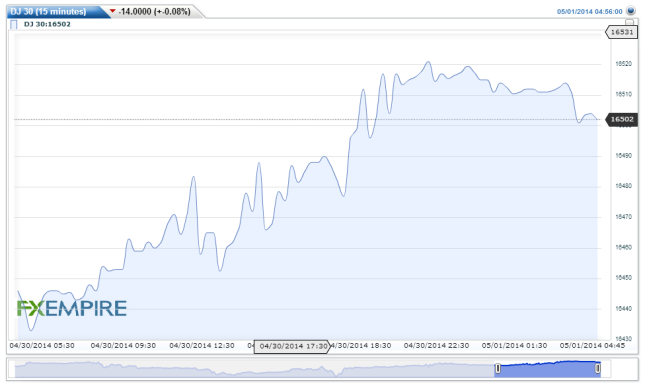Click the 16502 current price label

pos(622,119)
